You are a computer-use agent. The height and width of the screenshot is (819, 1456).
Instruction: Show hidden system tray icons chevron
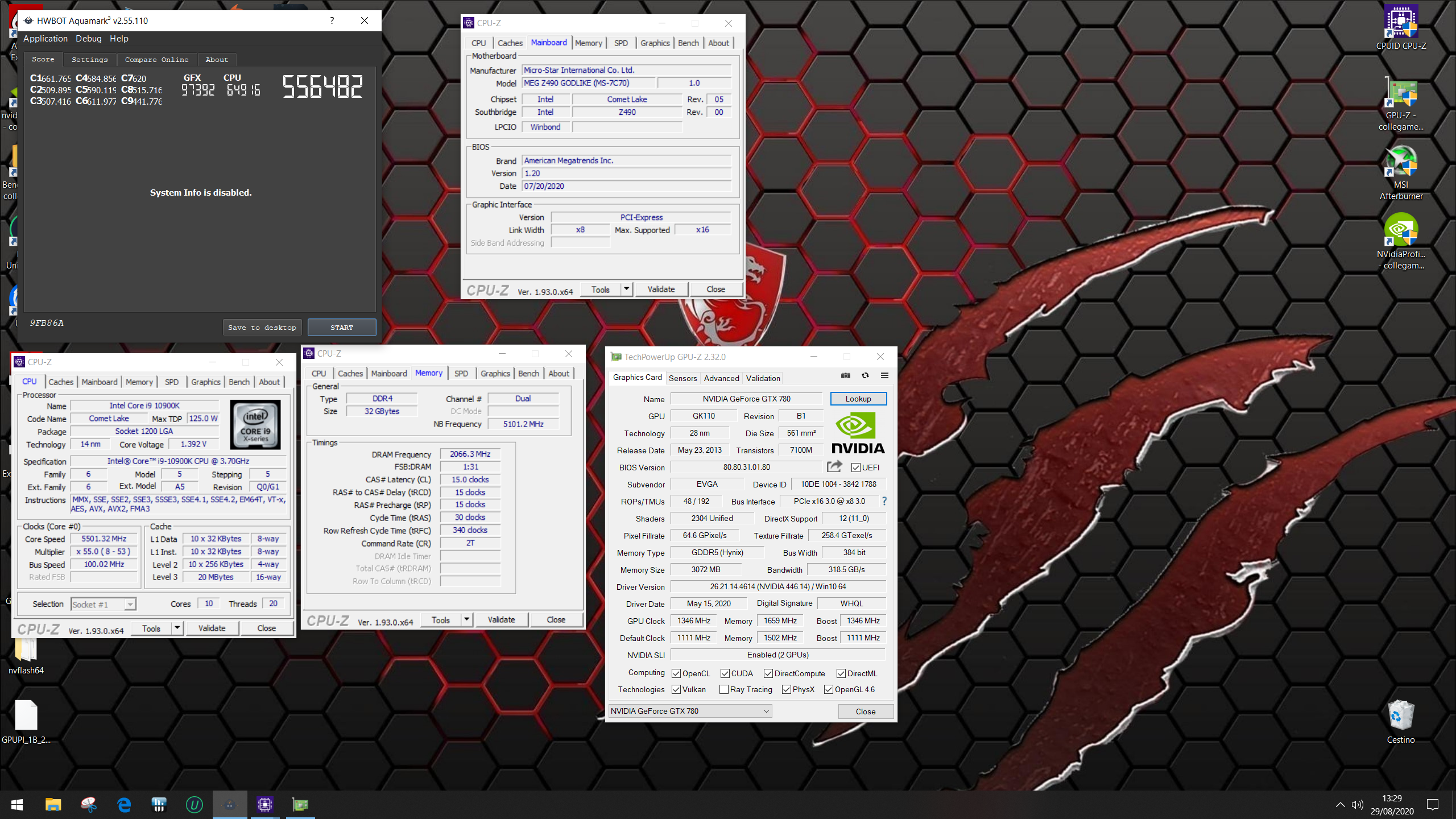click(1341, 805)
